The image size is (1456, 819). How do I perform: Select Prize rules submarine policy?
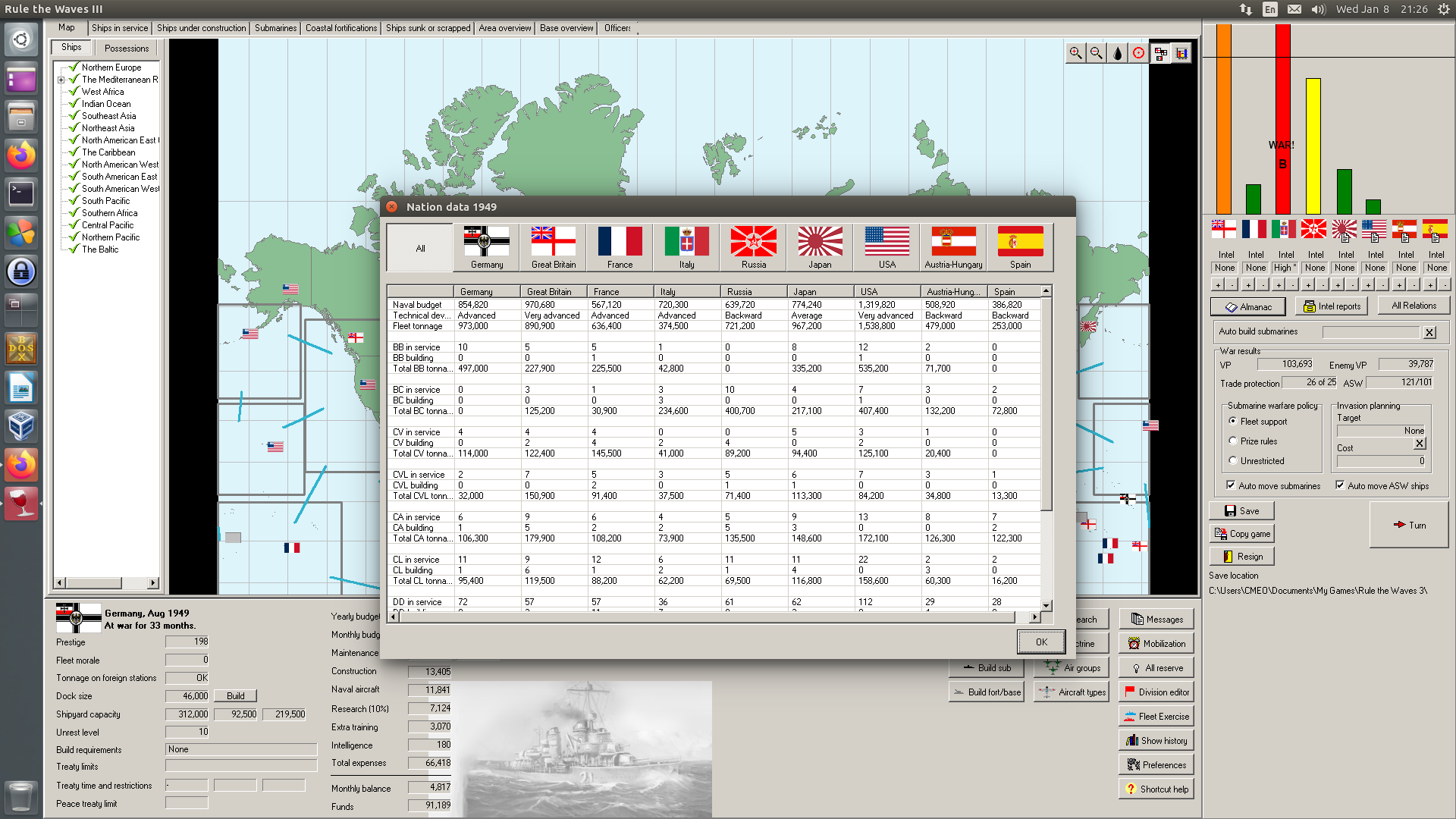click(1233, 441)
